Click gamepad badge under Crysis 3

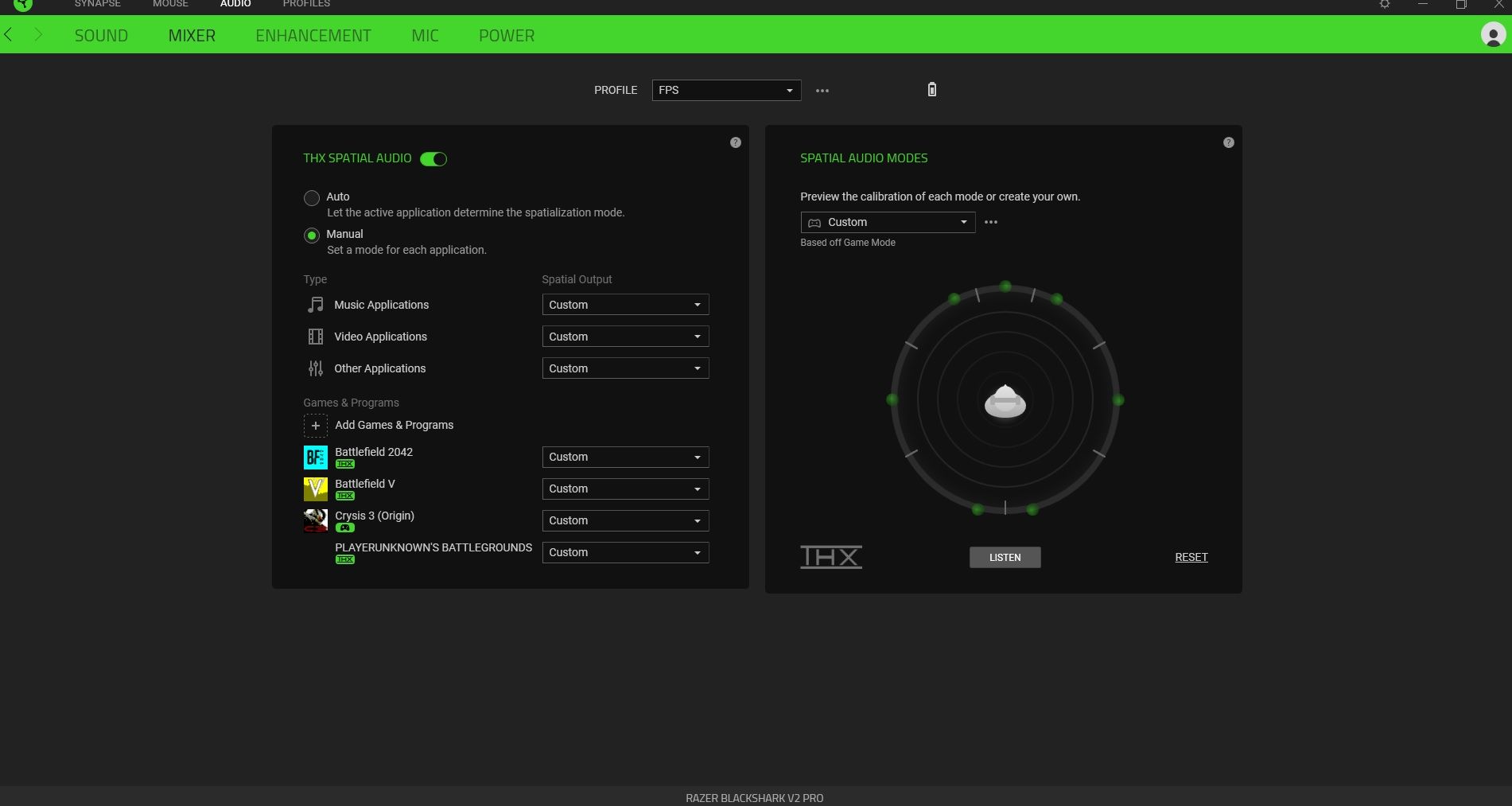coord(345,528)
